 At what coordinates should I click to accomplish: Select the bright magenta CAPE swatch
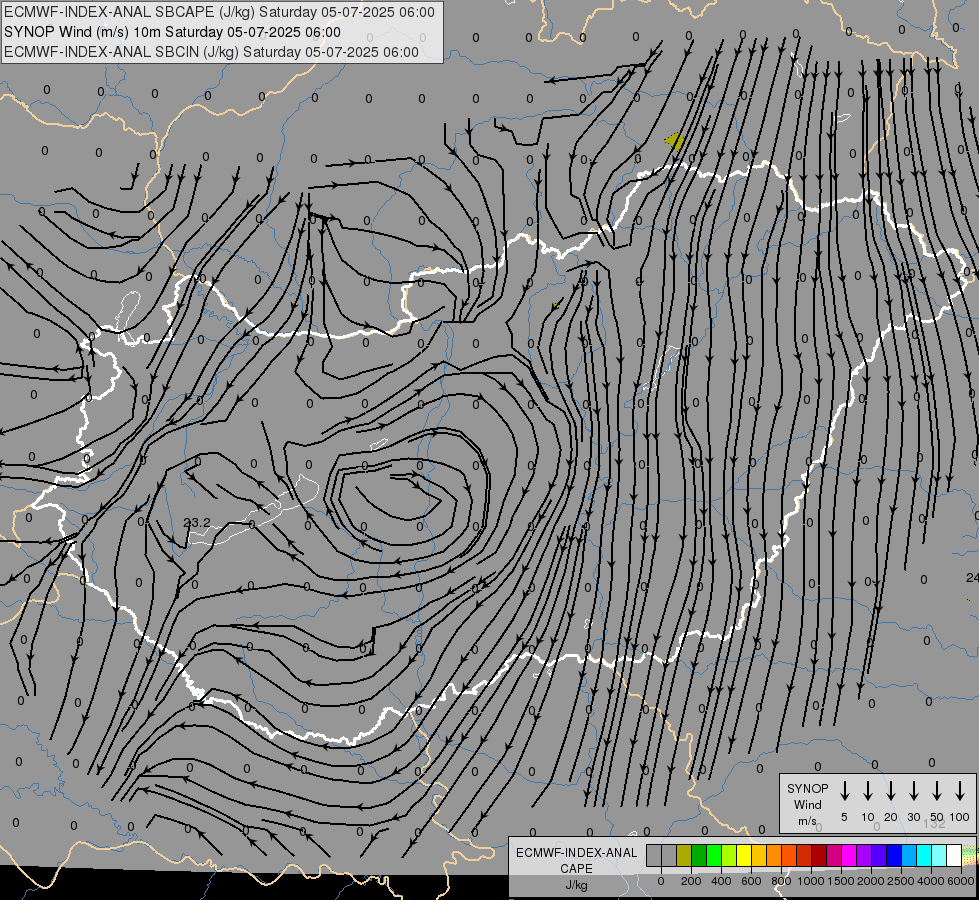pyautogui.click(x=849, y=856)
